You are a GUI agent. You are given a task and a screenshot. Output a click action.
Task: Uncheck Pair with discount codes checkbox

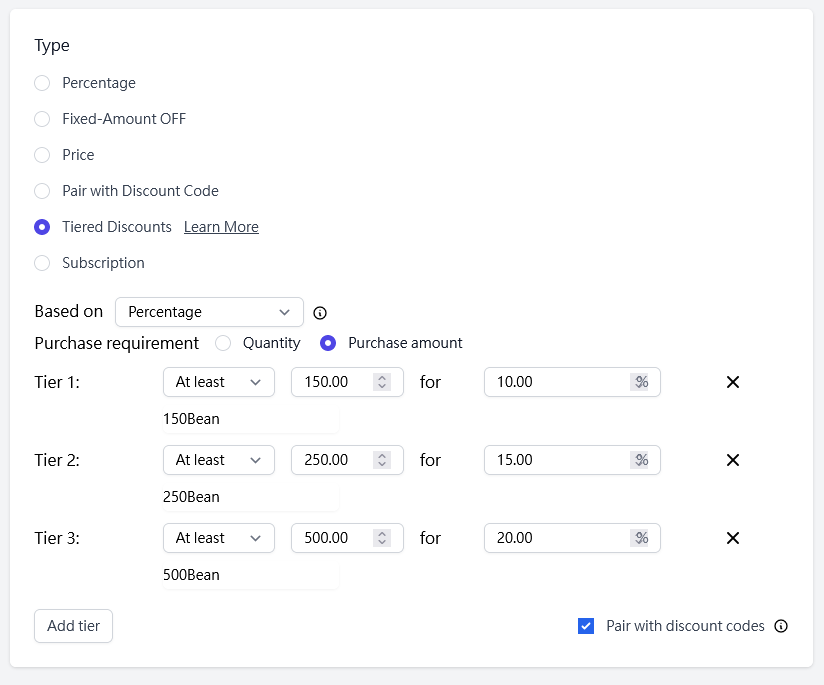586,626
